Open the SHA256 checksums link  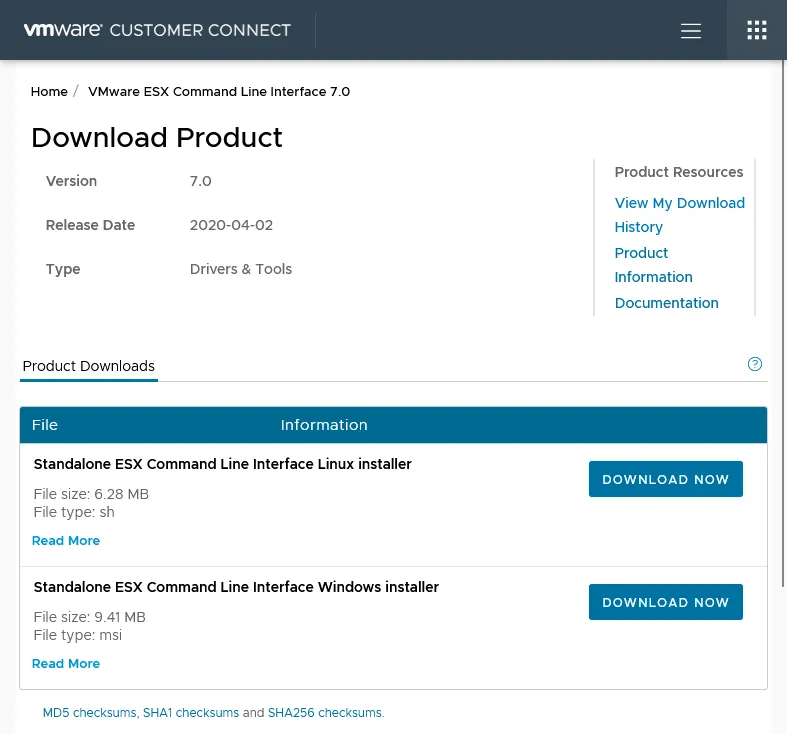tap(325, 713)
